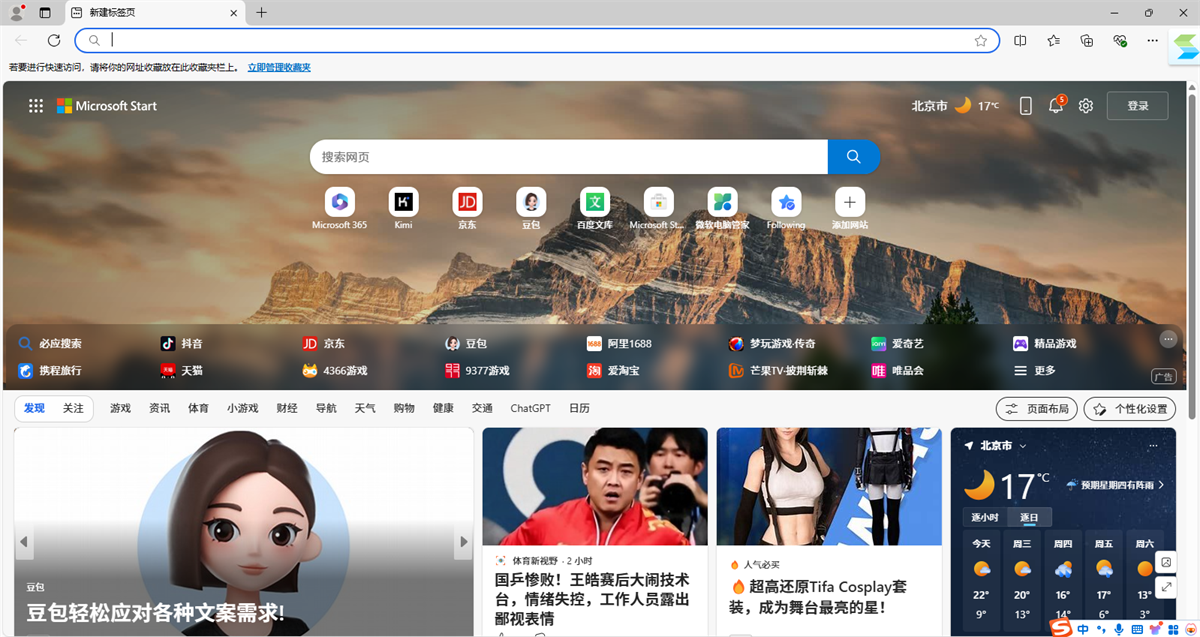Viewport: 1200px width, 637px height.
Task: Click the 搜索网页 search box
Action: click(x=569, y=157)
